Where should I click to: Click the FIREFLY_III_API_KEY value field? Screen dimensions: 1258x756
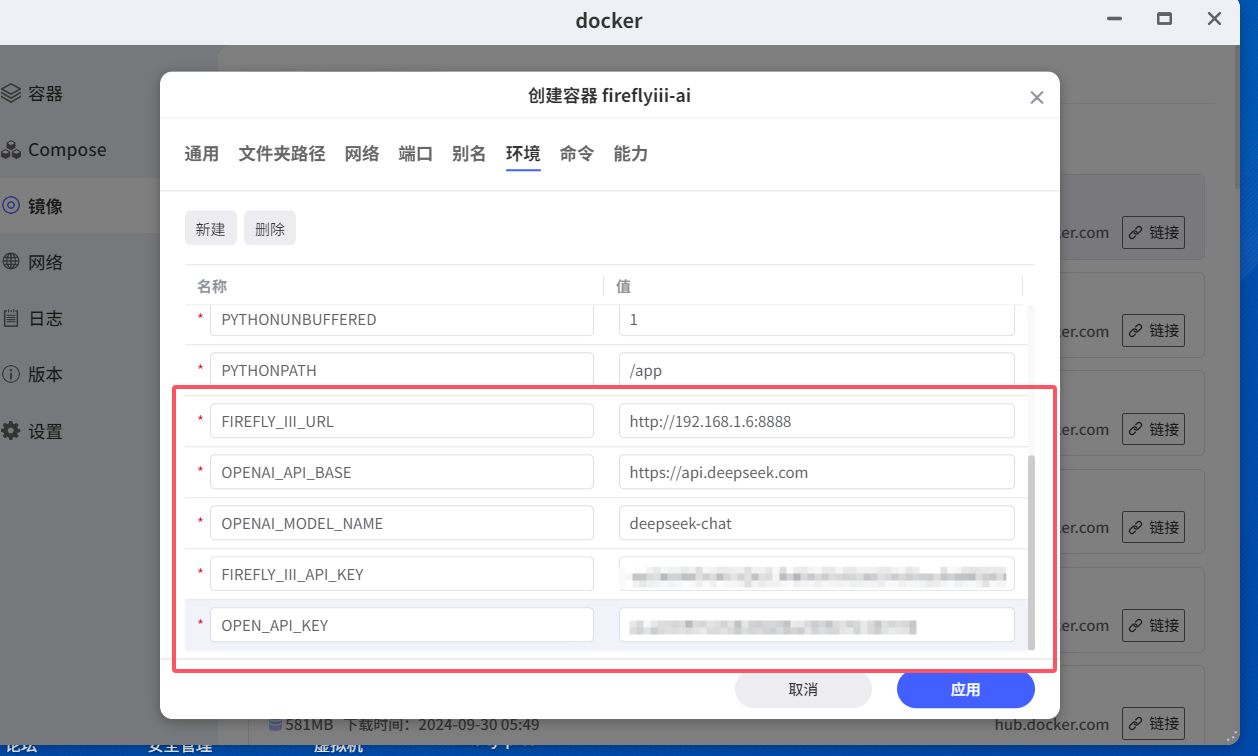(817, 574)
